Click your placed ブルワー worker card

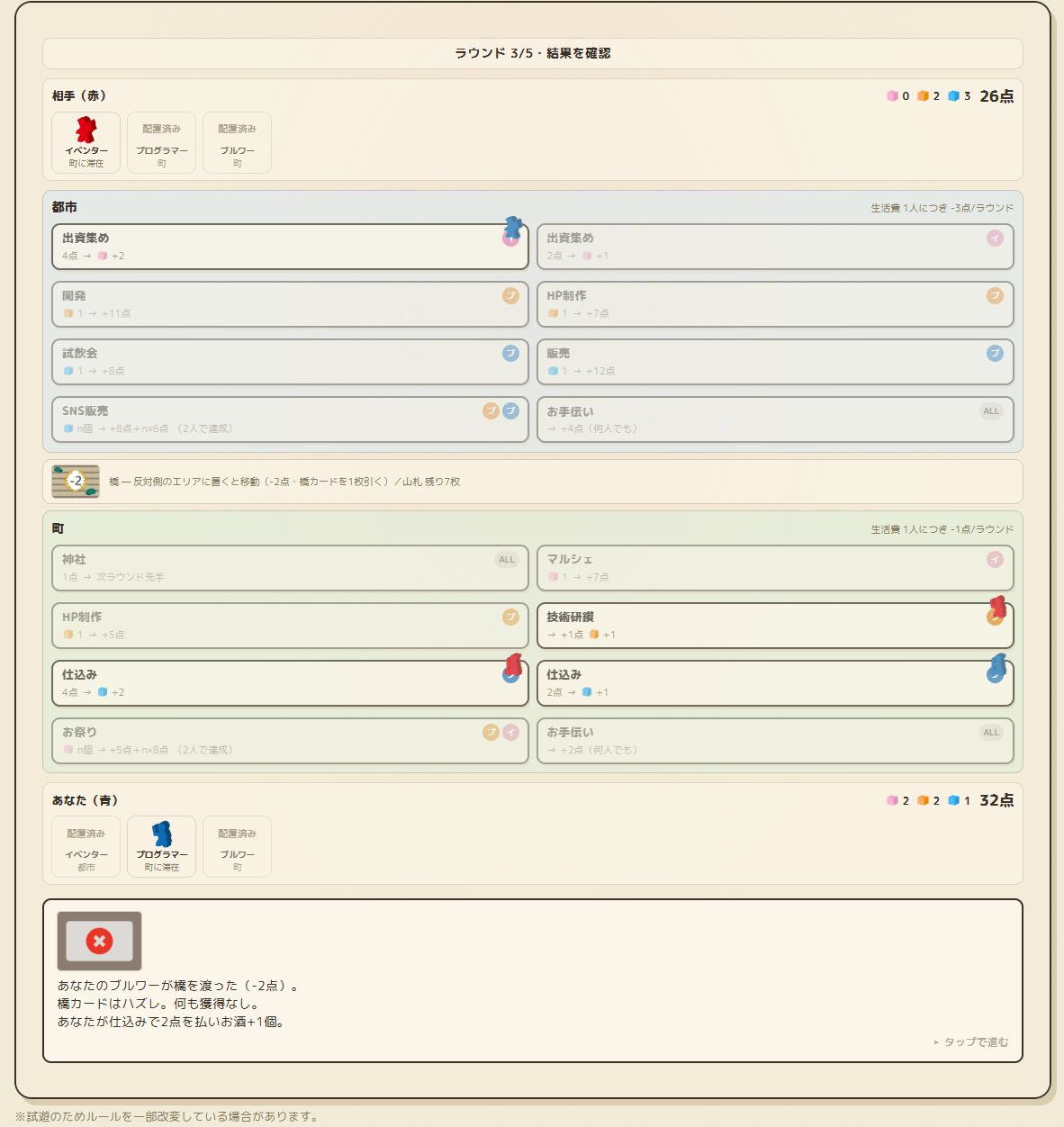237,847
